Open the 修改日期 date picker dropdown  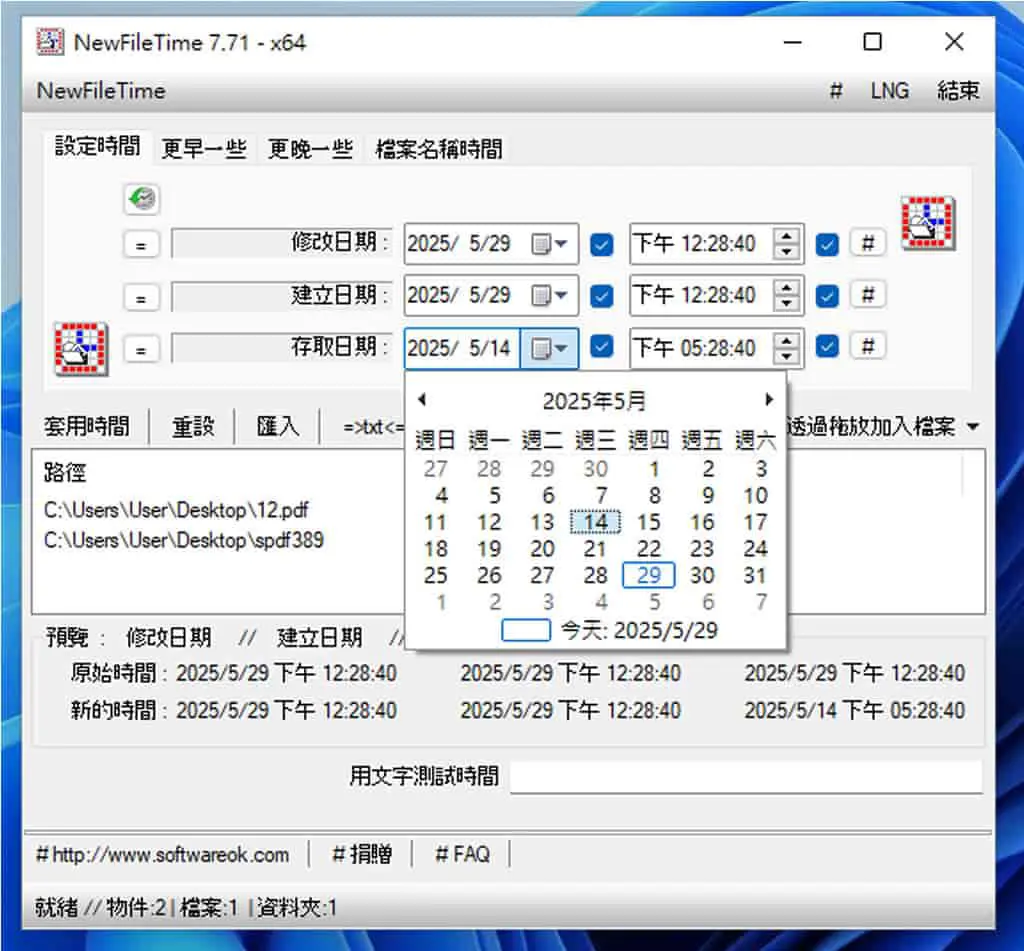pyautogui.click(x=549, y=244)
